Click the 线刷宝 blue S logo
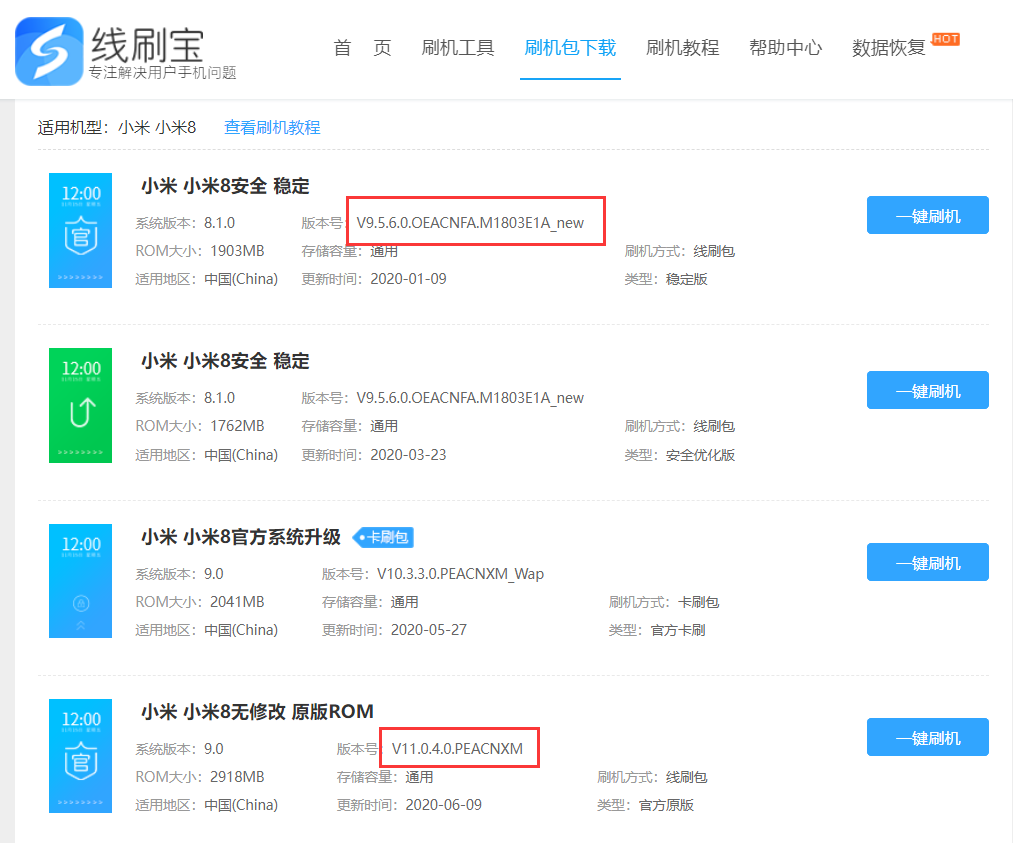Screen dimensions: 1013x843 pyautogui.click(x=49, y=51)
